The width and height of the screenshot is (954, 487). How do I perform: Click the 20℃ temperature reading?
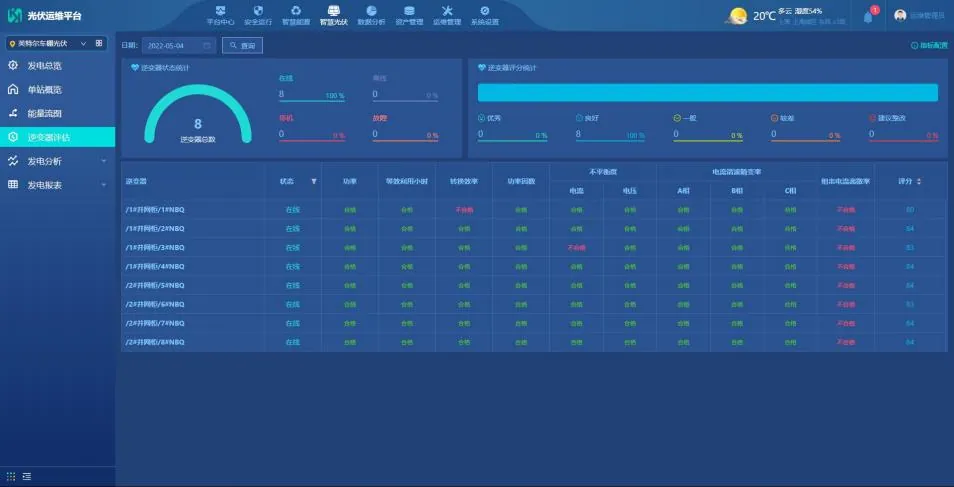click(x=764, y=16)
